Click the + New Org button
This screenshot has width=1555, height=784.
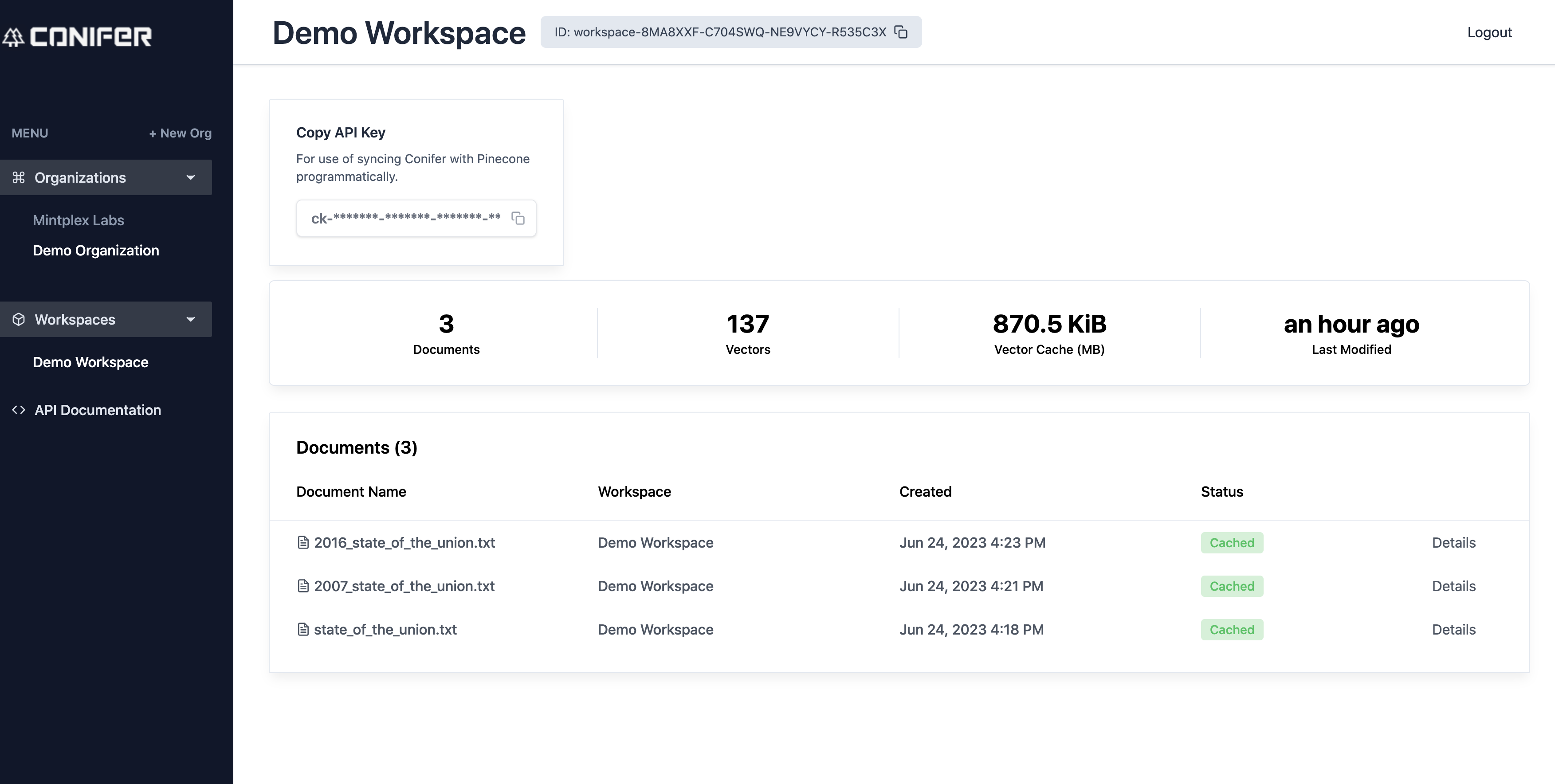click(180, 133)
